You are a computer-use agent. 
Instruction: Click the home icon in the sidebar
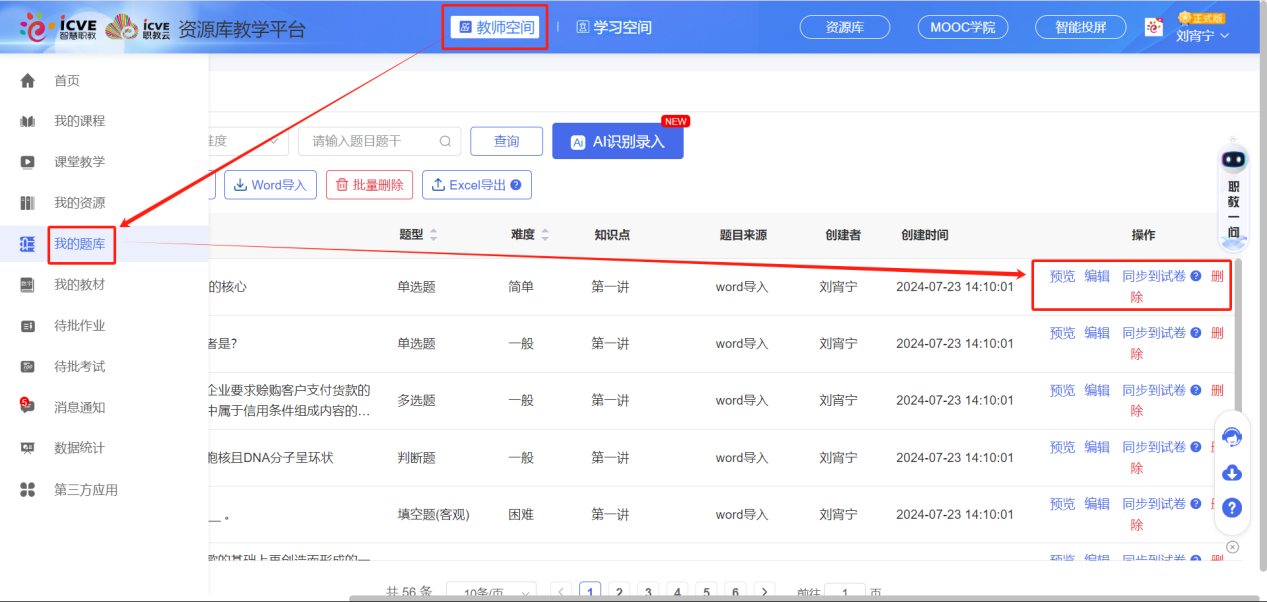tap(28, 81)
